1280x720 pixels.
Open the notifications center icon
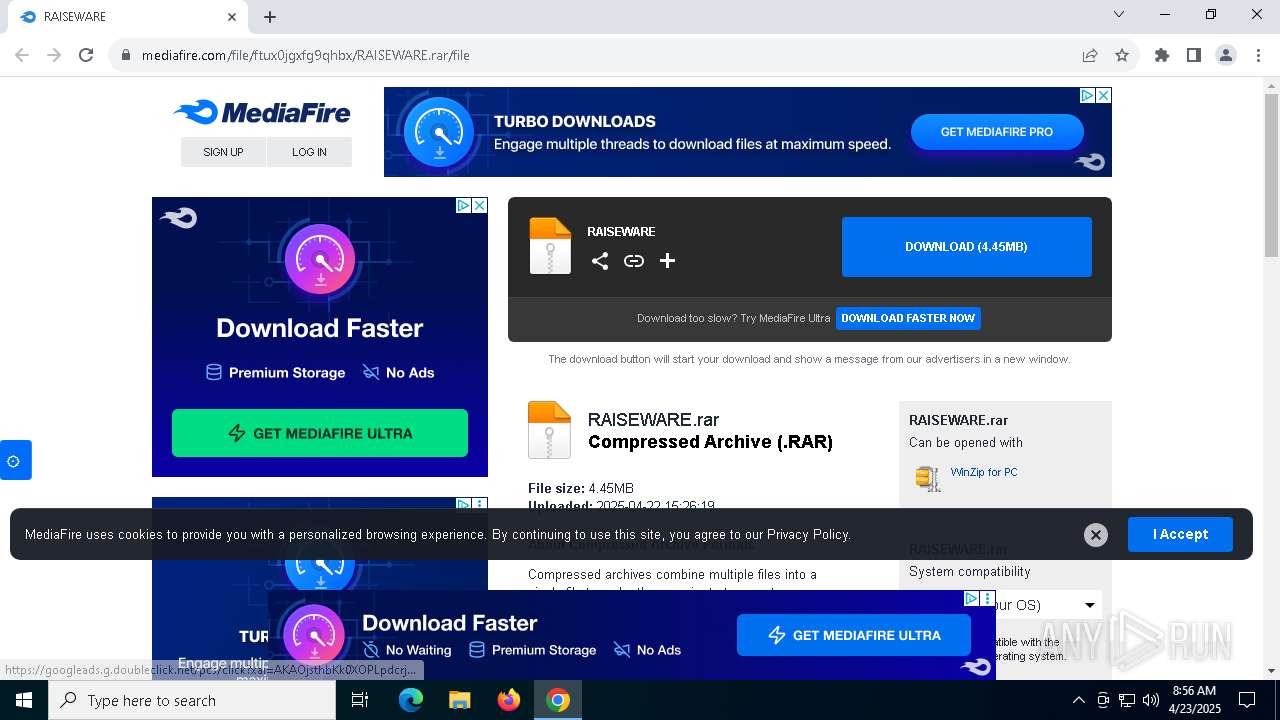tap(1247, 700)
